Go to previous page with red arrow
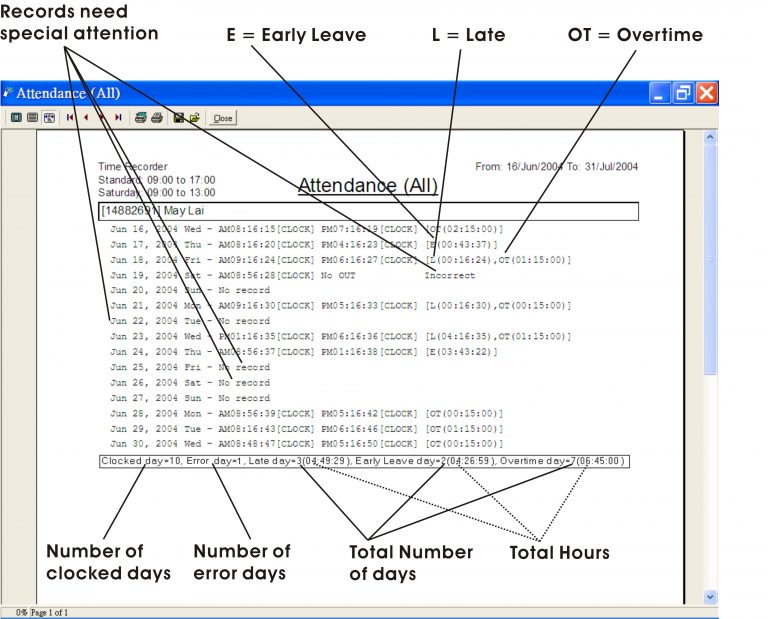 pyautogui.click(x=86, y=117)
